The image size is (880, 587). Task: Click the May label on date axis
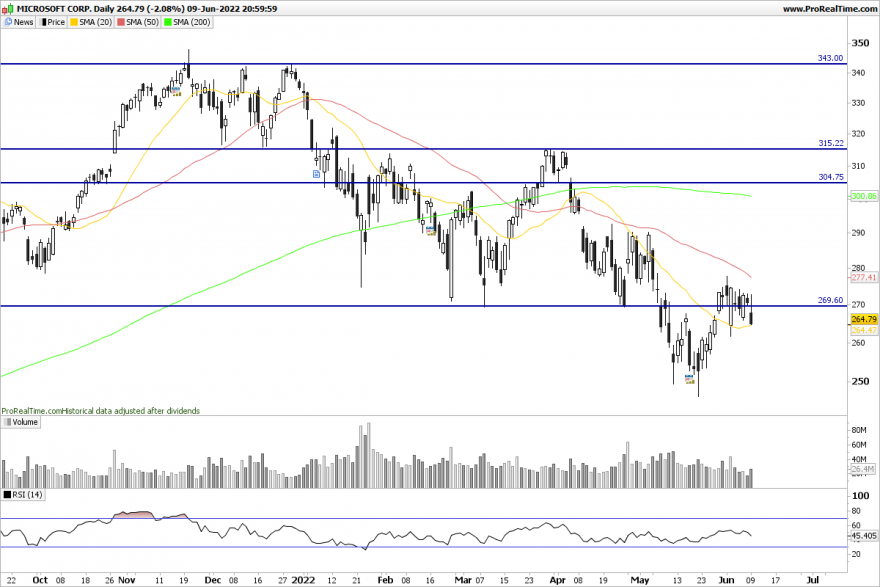(639, 580)
